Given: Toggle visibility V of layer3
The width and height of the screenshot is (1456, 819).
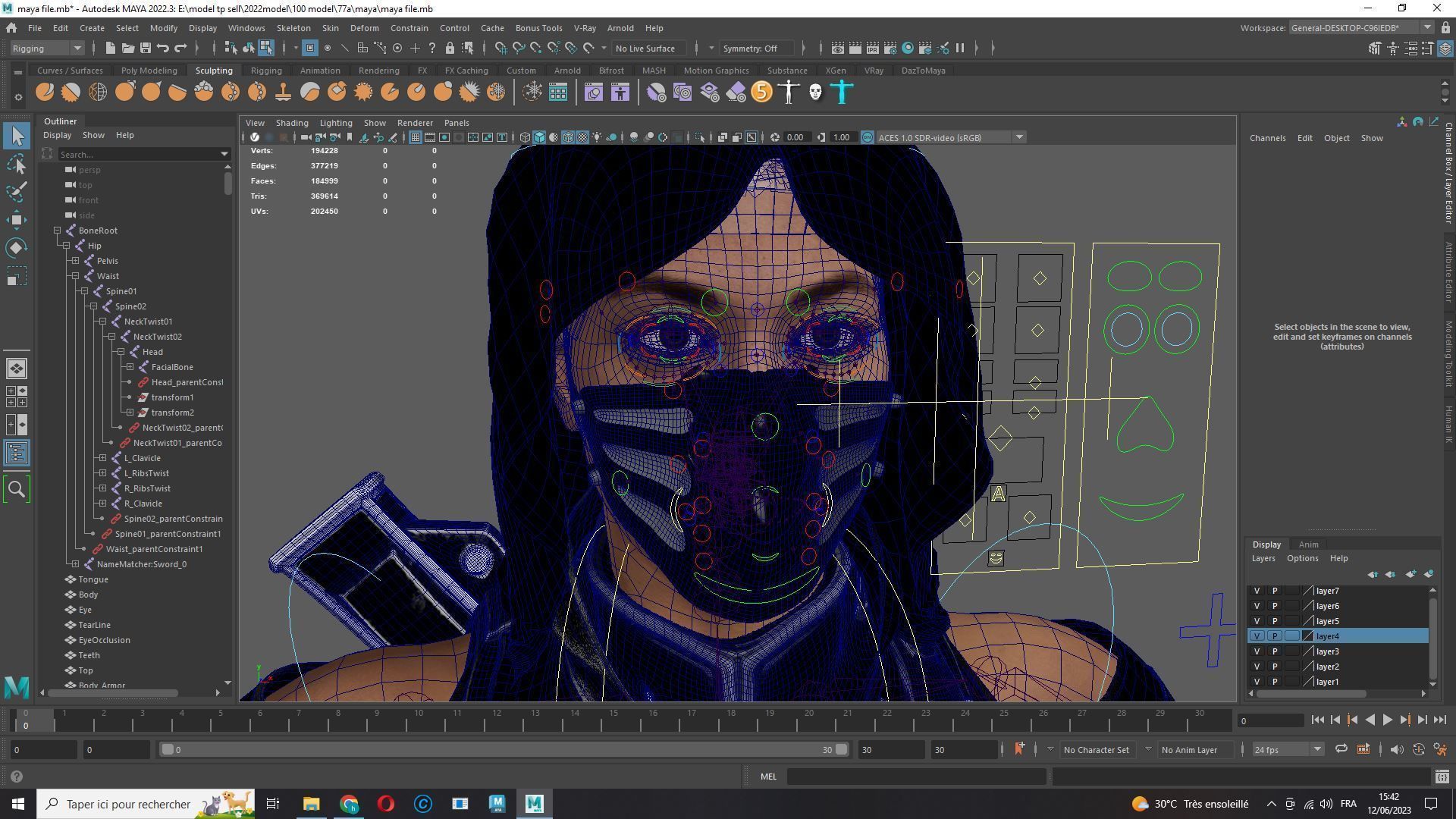Looking at the screenshot, I should pos(1257,651).
